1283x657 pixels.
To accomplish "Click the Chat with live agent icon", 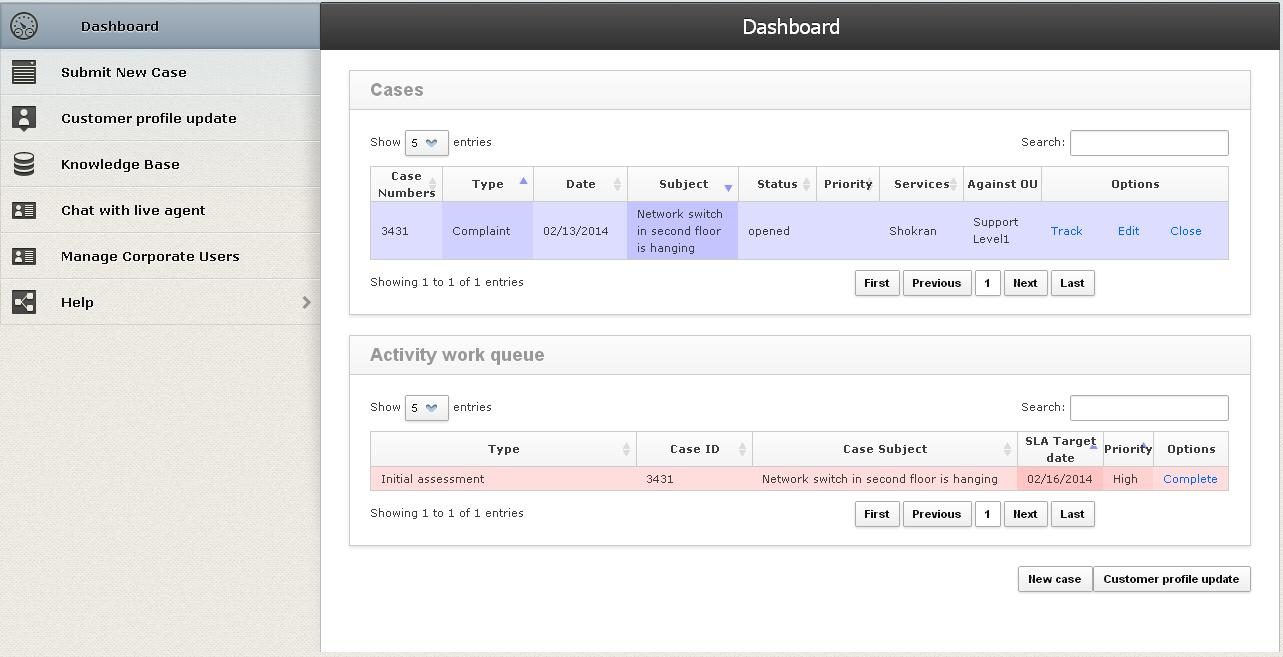I will pos(24,210).
